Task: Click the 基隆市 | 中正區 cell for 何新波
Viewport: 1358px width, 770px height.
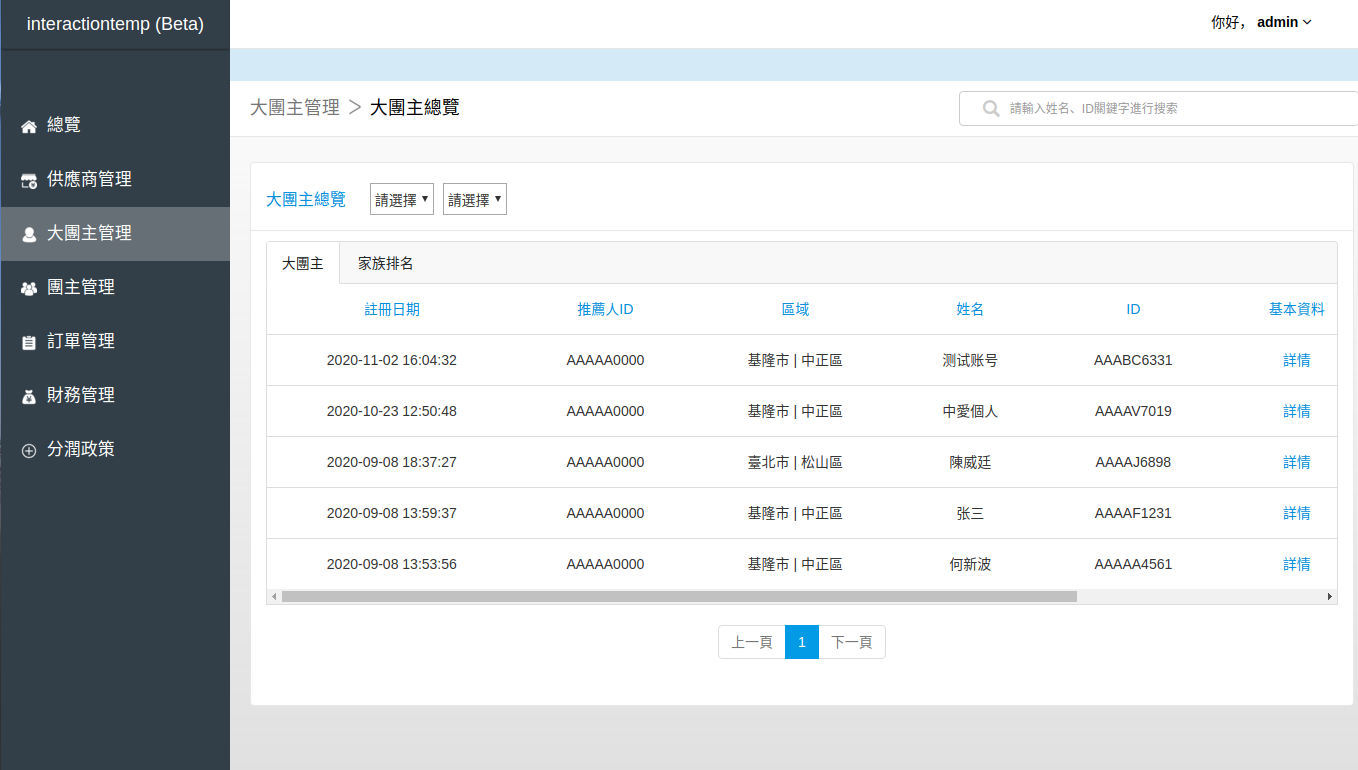Action: coord(795,564)
